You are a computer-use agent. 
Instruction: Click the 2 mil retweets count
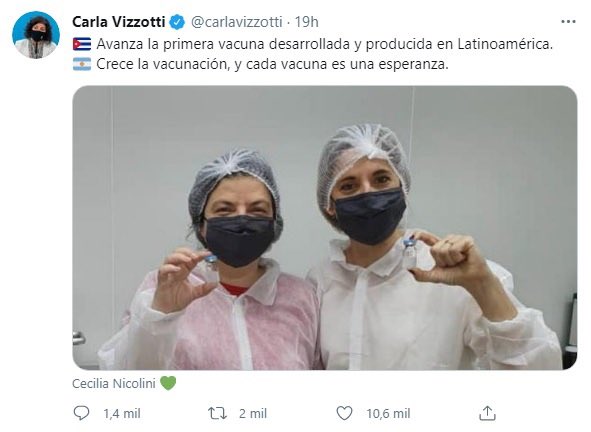(x=253, y=414)
